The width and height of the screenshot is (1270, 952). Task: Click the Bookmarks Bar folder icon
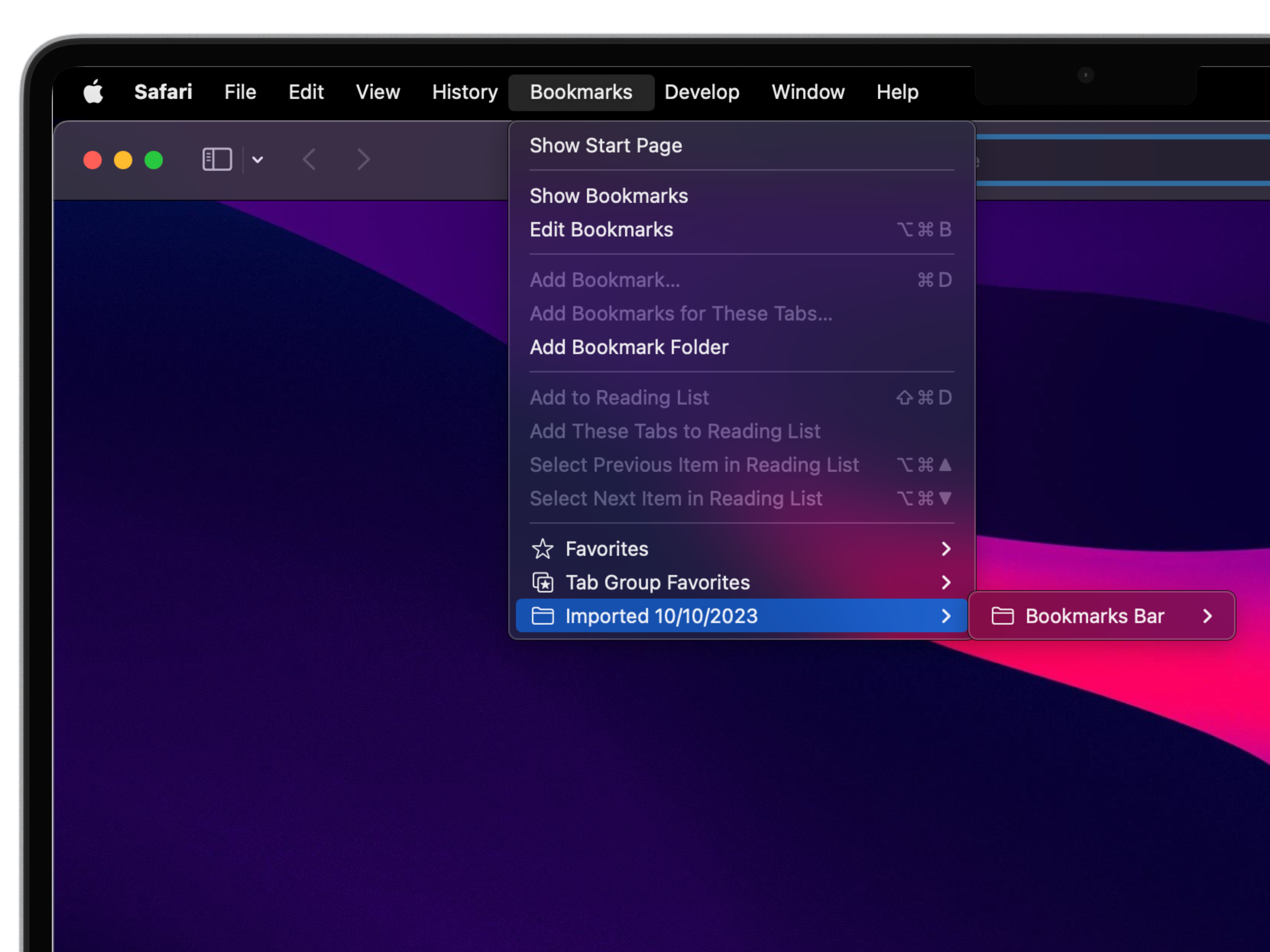tap(1002, 616)
